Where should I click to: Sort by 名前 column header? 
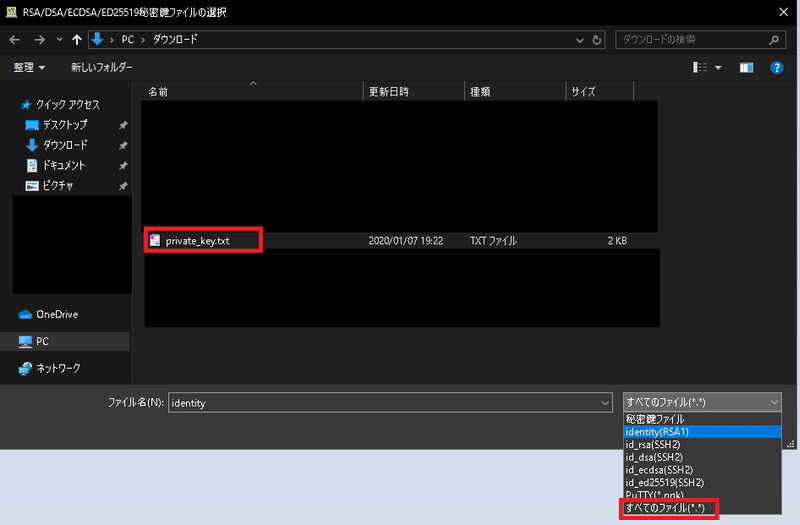tap(253, 92)
